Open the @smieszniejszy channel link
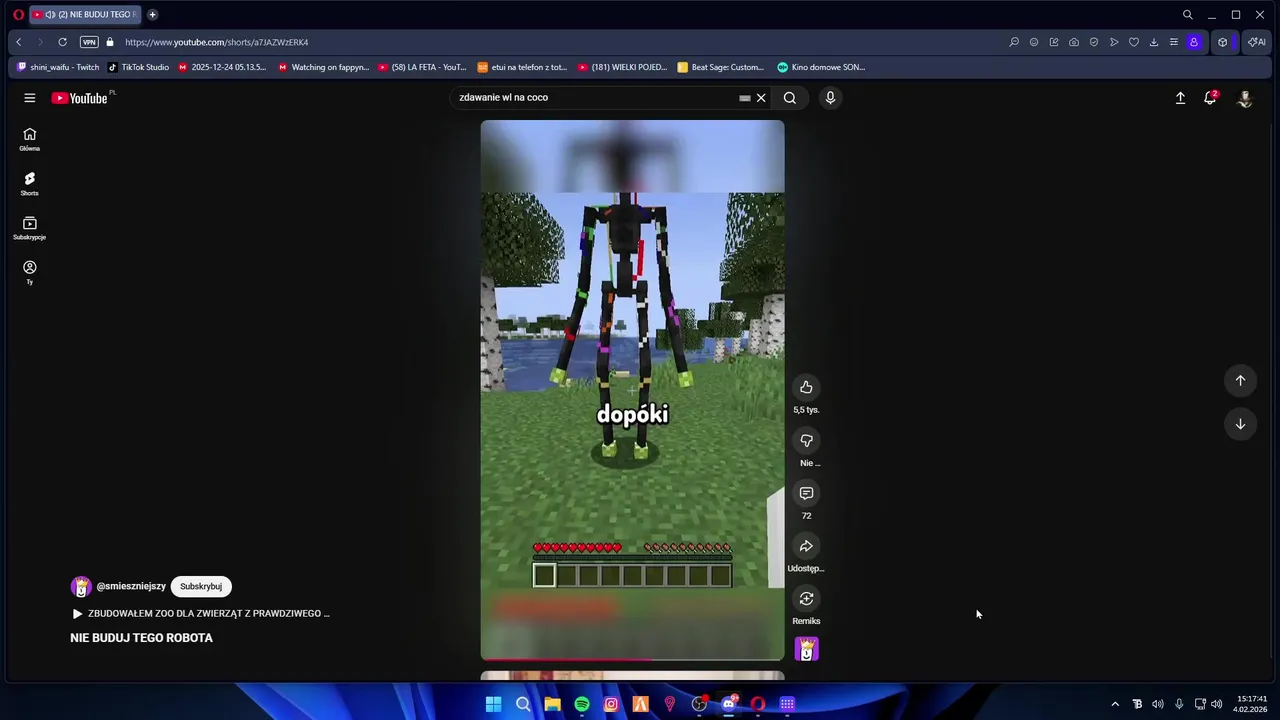1280x720 pixels. tap(131, 587)
